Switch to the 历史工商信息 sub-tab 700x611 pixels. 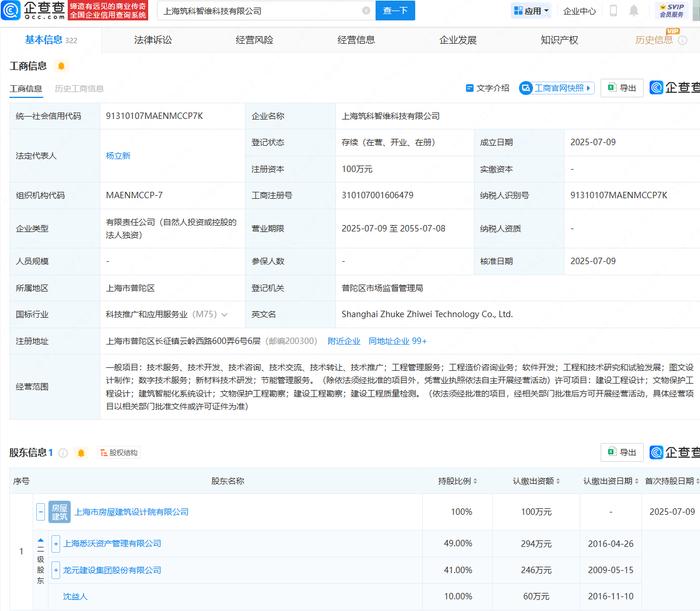(79, 88)
